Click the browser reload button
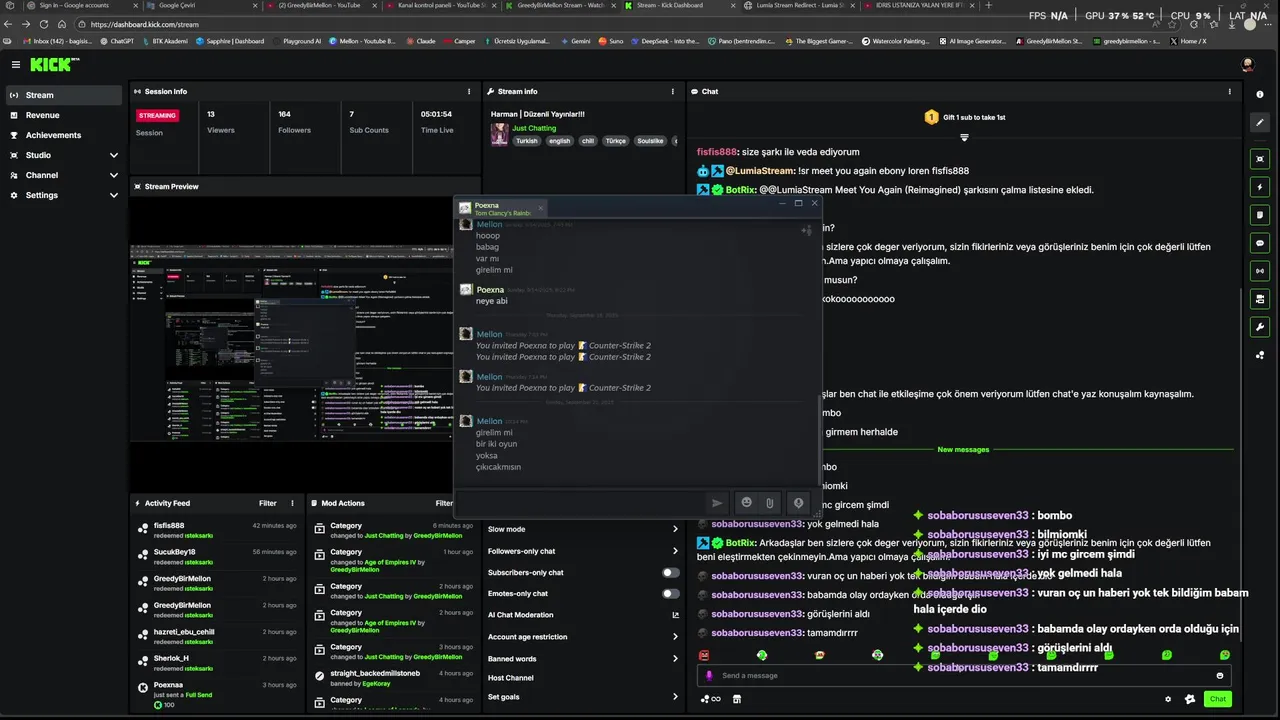Screen dimensions: 1280x720 pos(43,24)
